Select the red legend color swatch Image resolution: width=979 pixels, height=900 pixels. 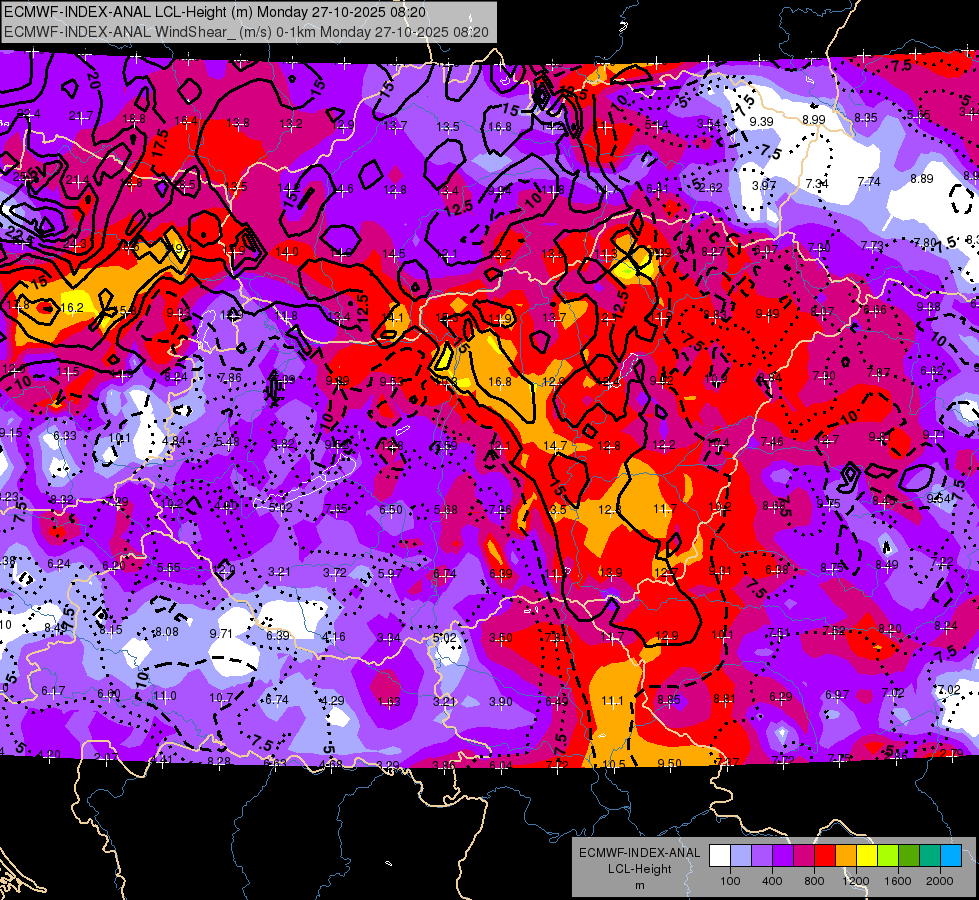[x=825, y=856]
